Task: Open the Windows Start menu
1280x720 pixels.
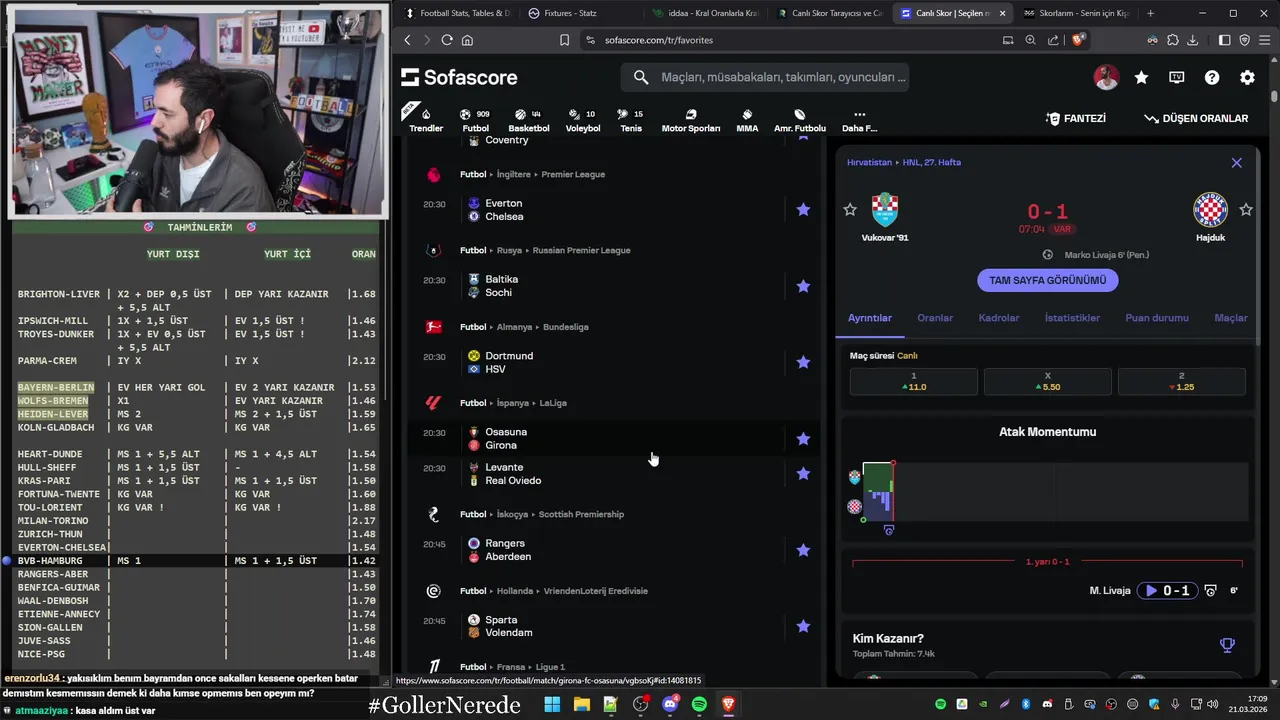Action: click(552, 705)
